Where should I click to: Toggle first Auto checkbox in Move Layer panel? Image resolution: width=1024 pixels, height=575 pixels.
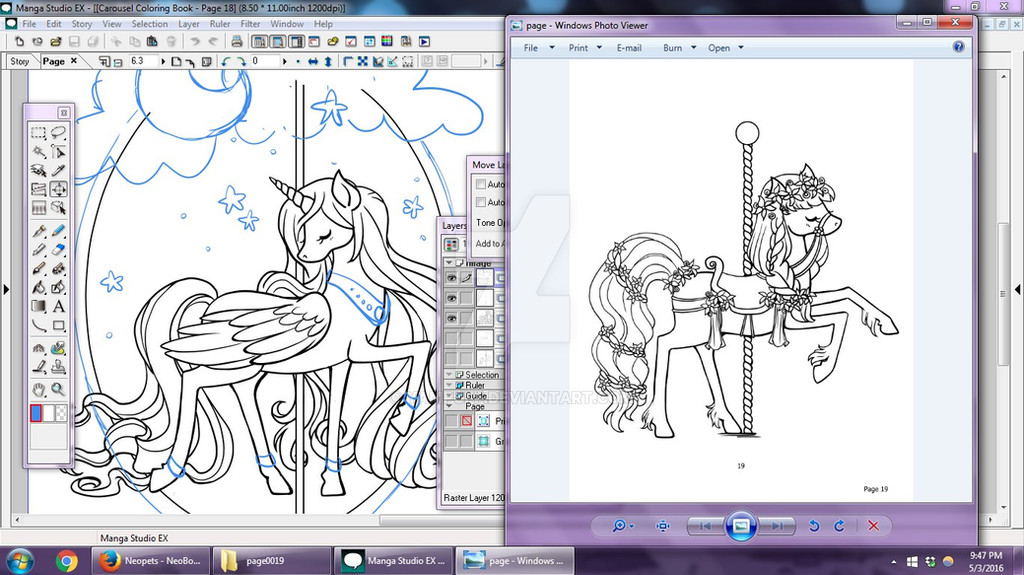coord(481,184)
